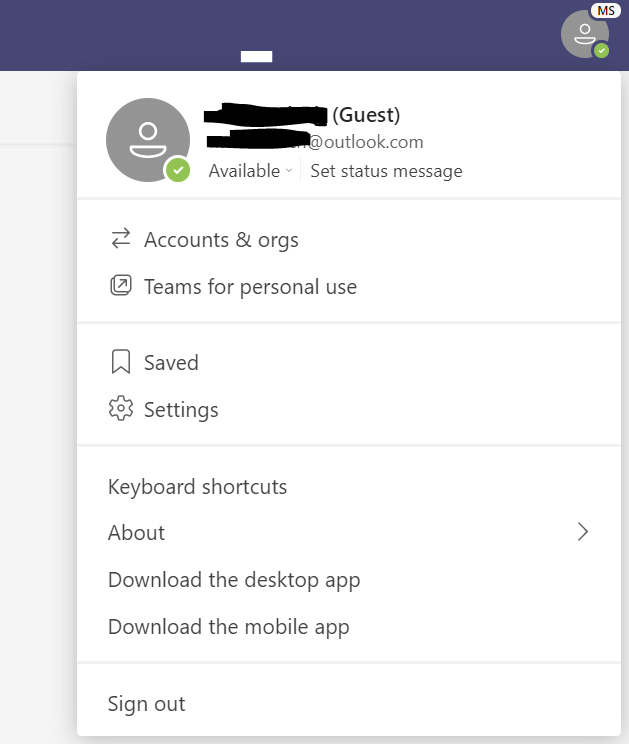Click the green availability badge on the large avatar
This screenshot has width=629, height=744.
[178, 170]
